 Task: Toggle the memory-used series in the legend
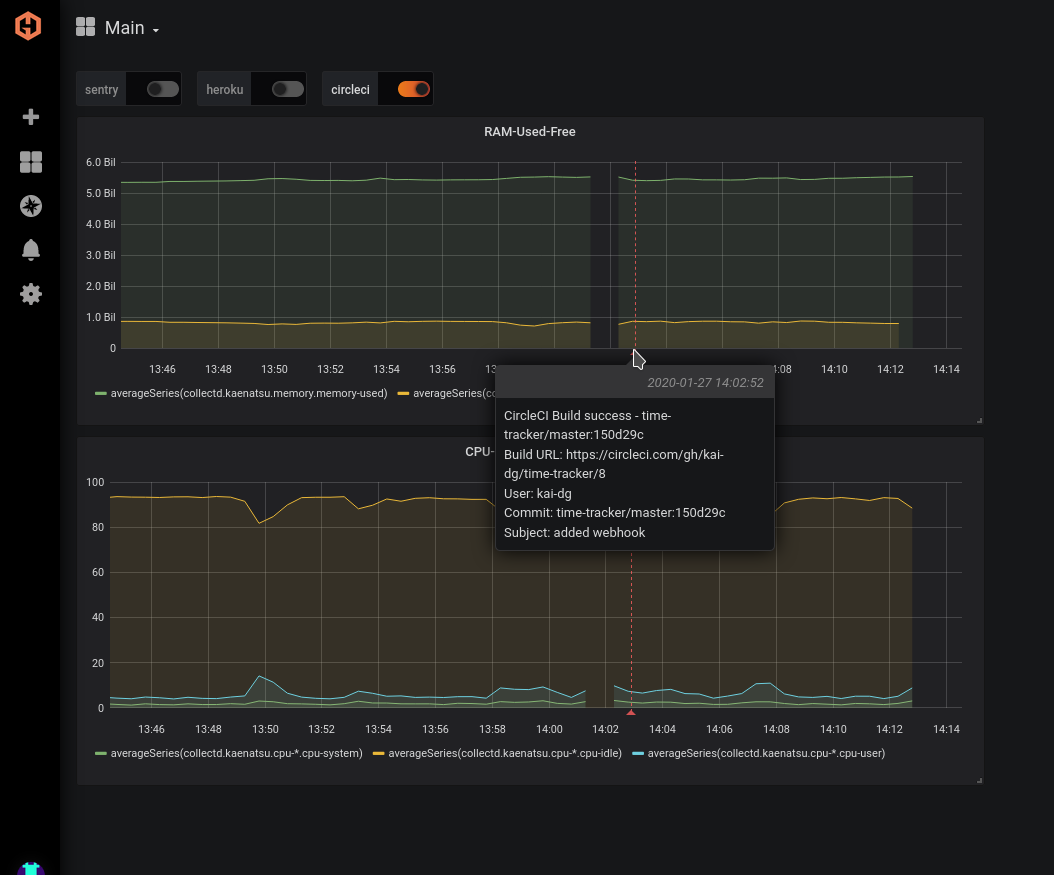[248, 394]
